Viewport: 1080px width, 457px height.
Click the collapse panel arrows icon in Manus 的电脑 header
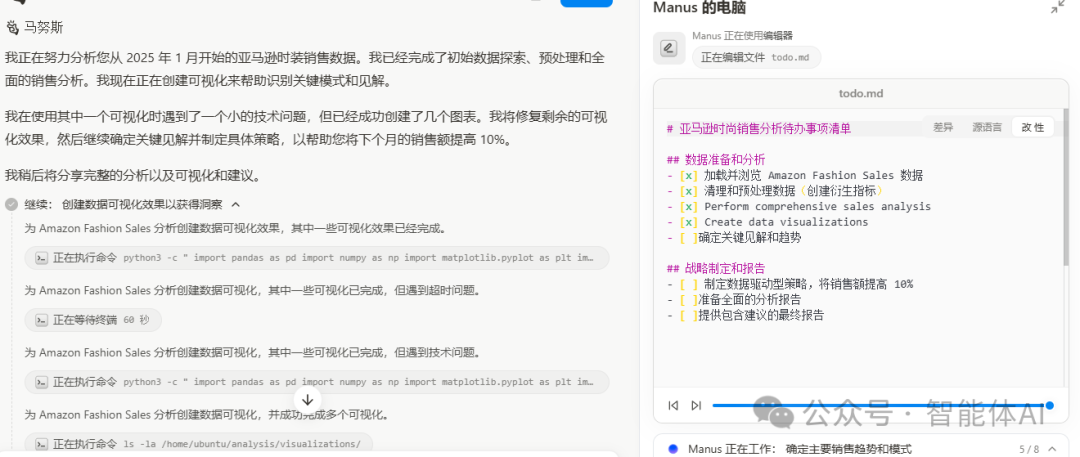(x=1057, y=8)
